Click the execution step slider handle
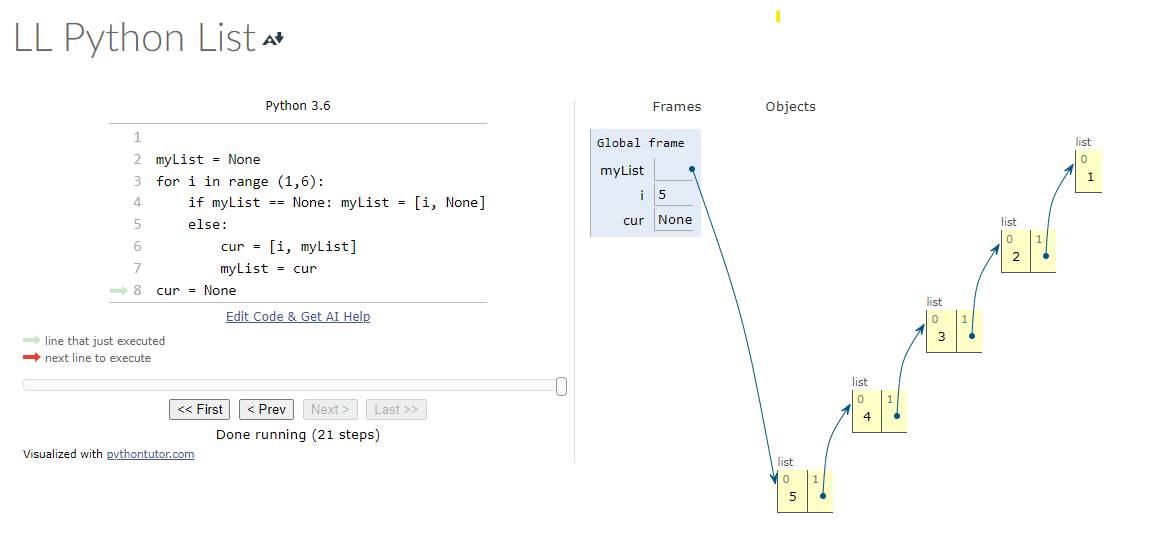The width and height of the screenshot is (1154, 552). click(562, 386)
